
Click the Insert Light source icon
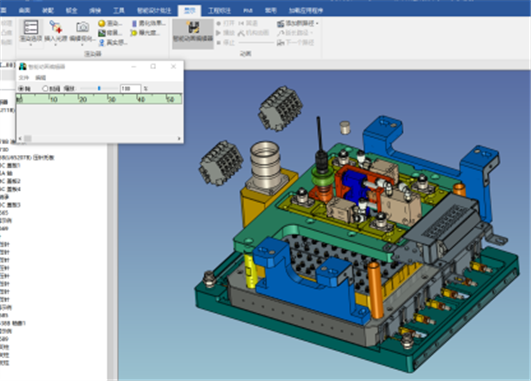55,27
